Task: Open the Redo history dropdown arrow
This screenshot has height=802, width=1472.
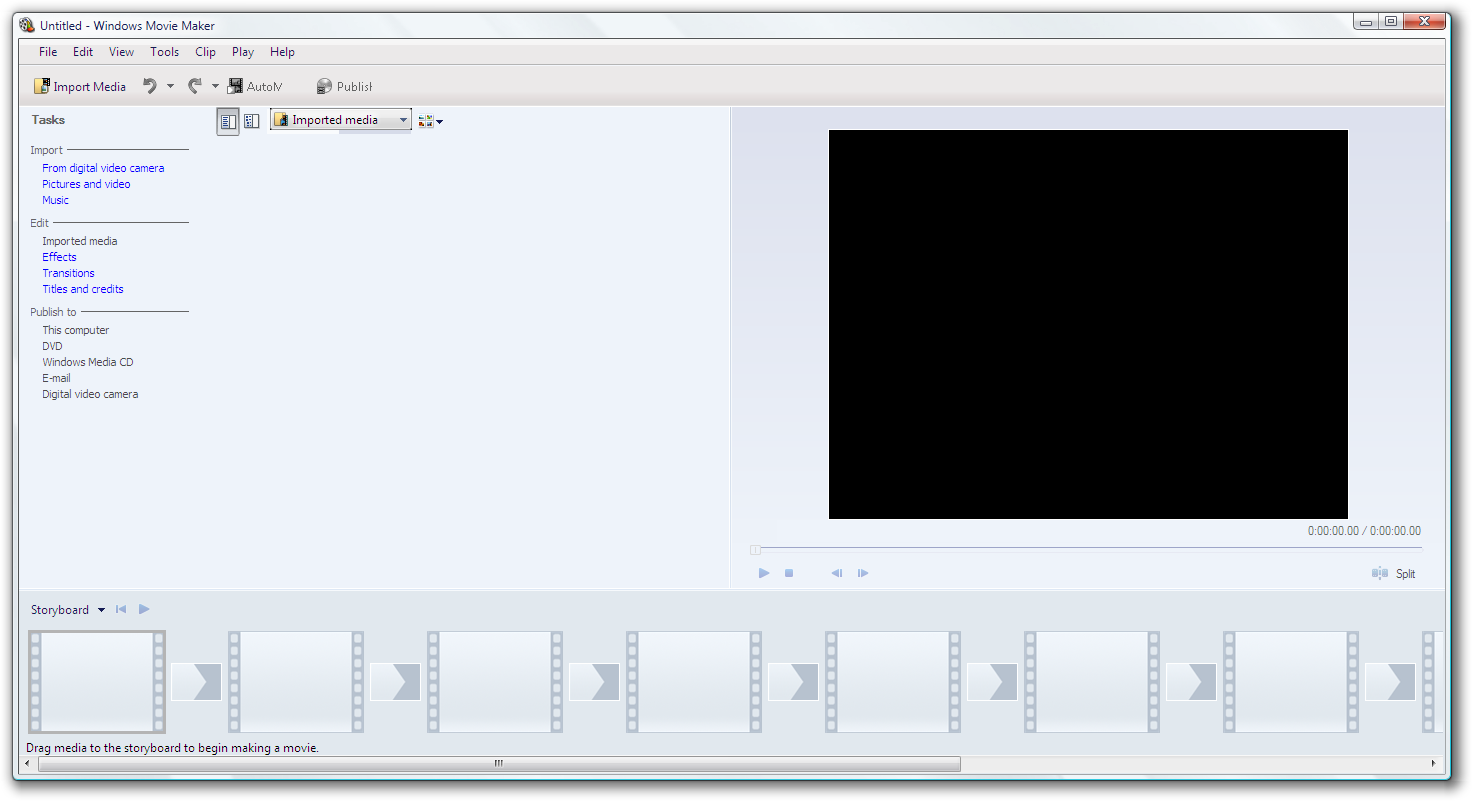Action: (x=215, y=87)
